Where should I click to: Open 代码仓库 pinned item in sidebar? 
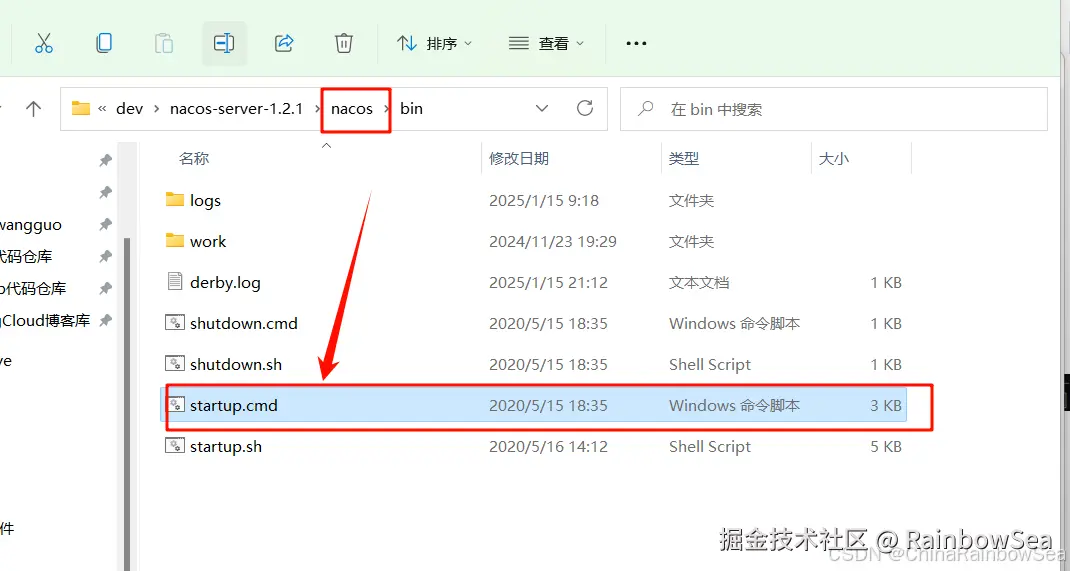[26, 257]
